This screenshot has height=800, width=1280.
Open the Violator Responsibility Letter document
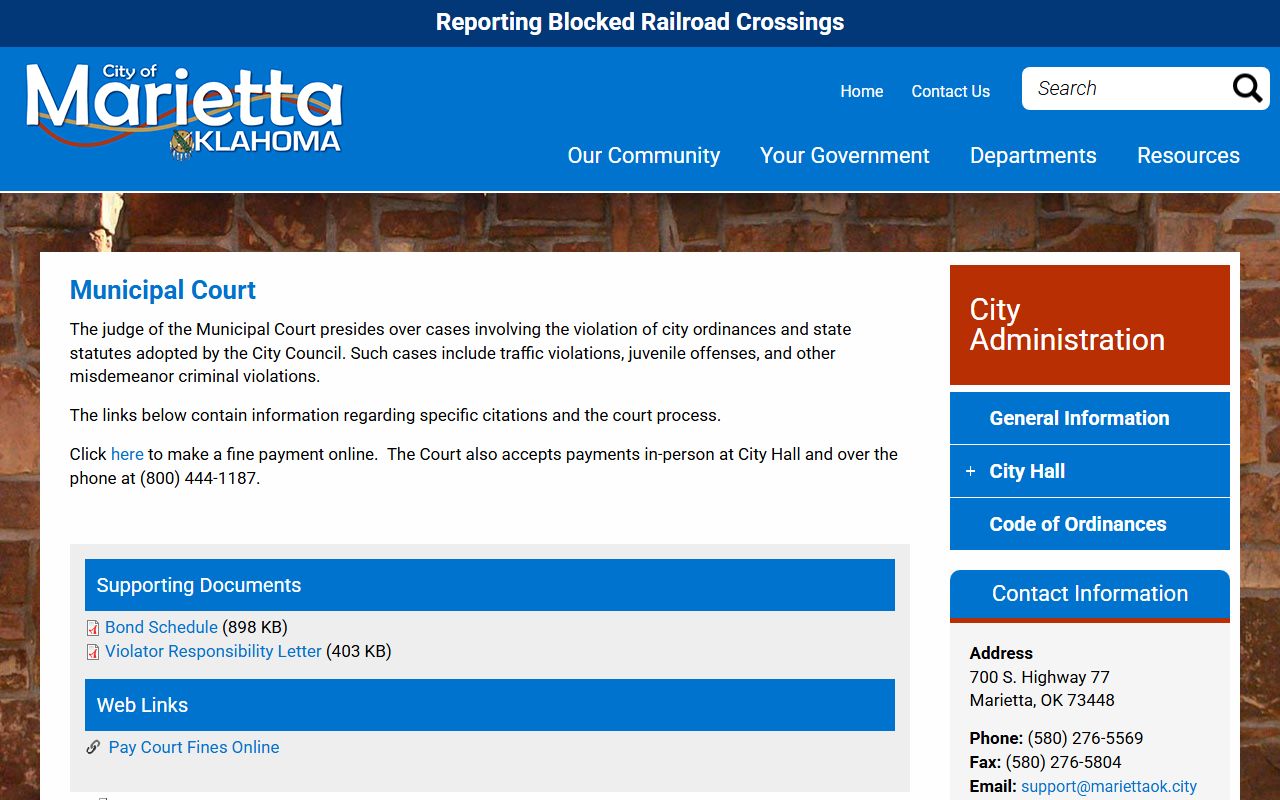click(x=213, y=651)
